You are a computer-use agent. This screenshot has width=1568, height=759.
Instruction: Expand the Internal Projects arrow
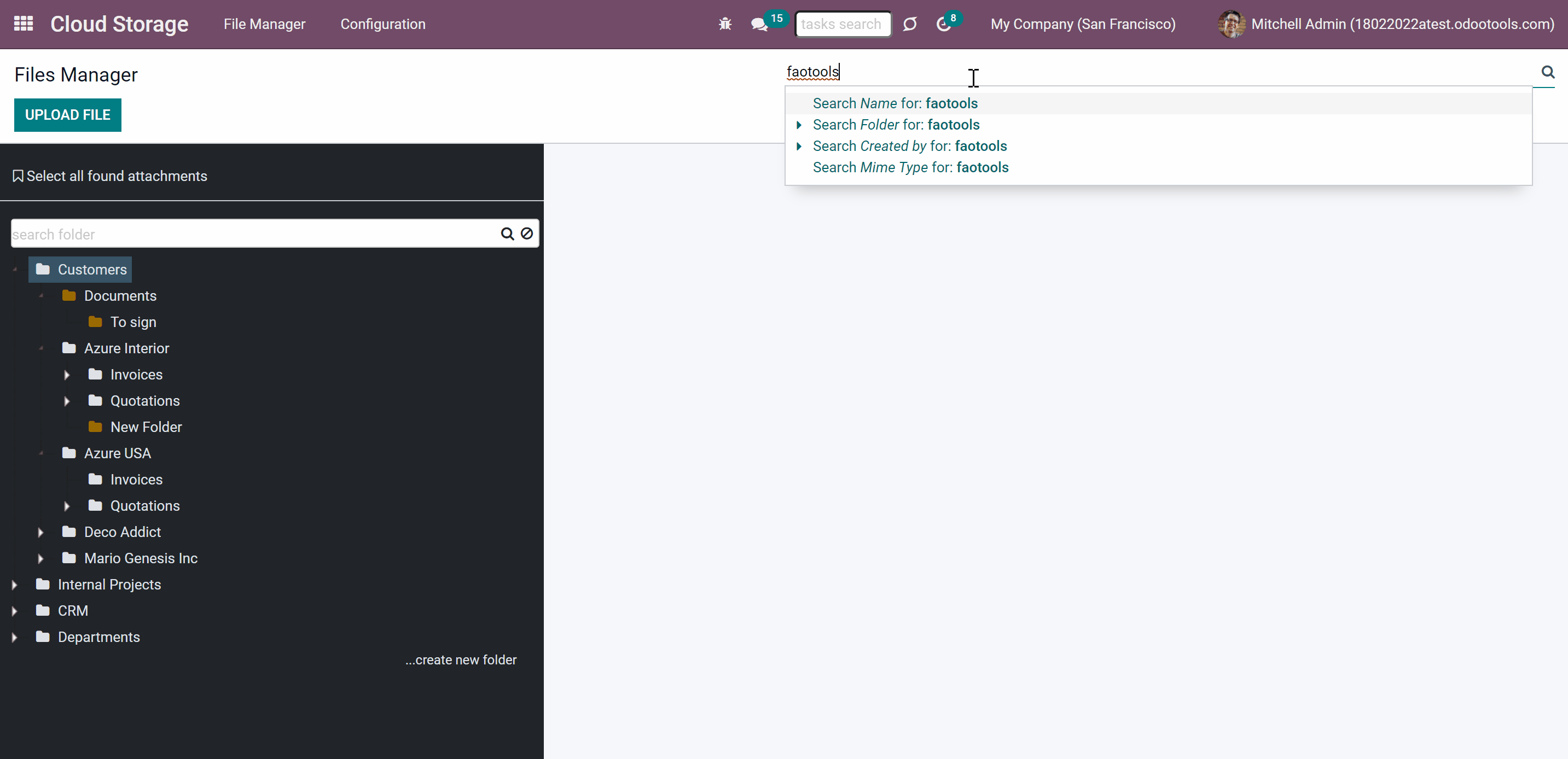click(x=15, y=585)
